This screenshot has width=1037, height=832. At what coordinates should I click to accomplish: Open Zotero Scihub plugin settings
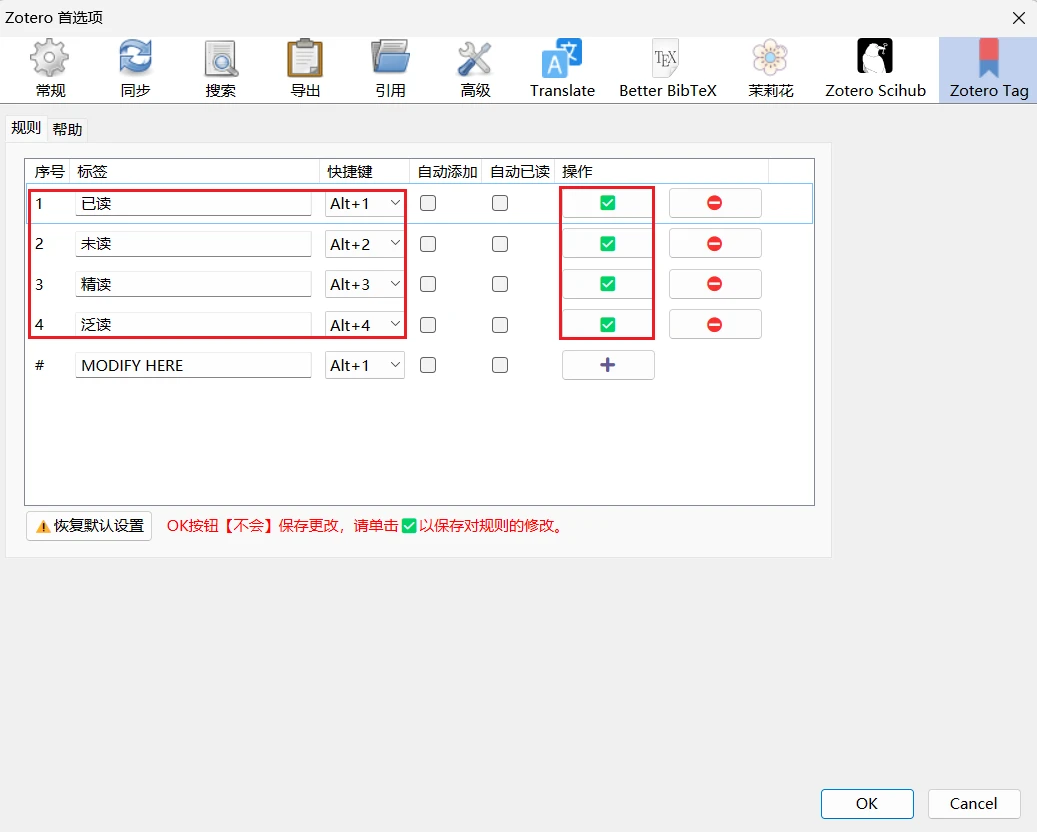[875, 69]
